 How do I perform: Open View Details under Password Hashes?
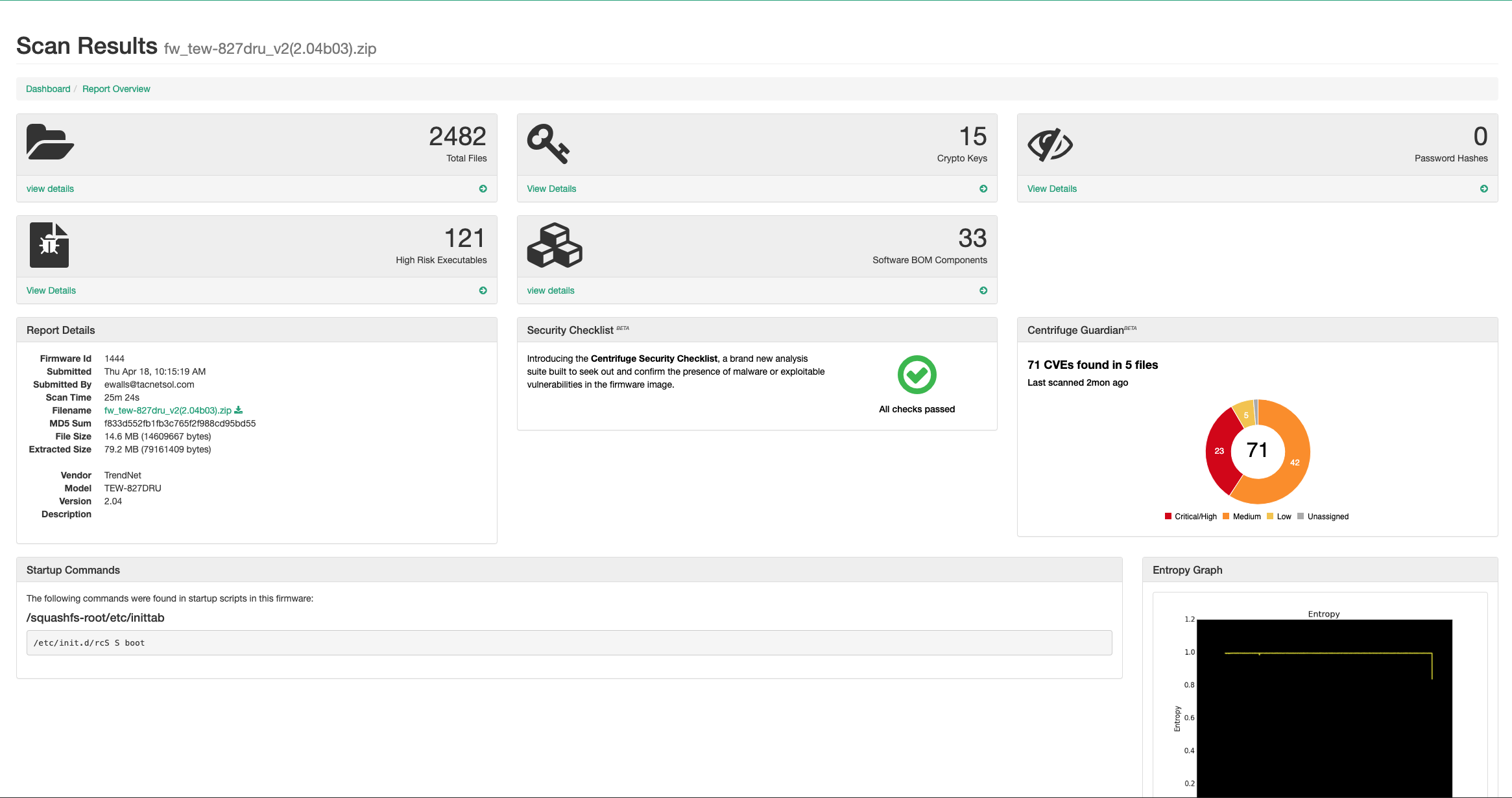pyautogui.click(x=1052, y=189)
